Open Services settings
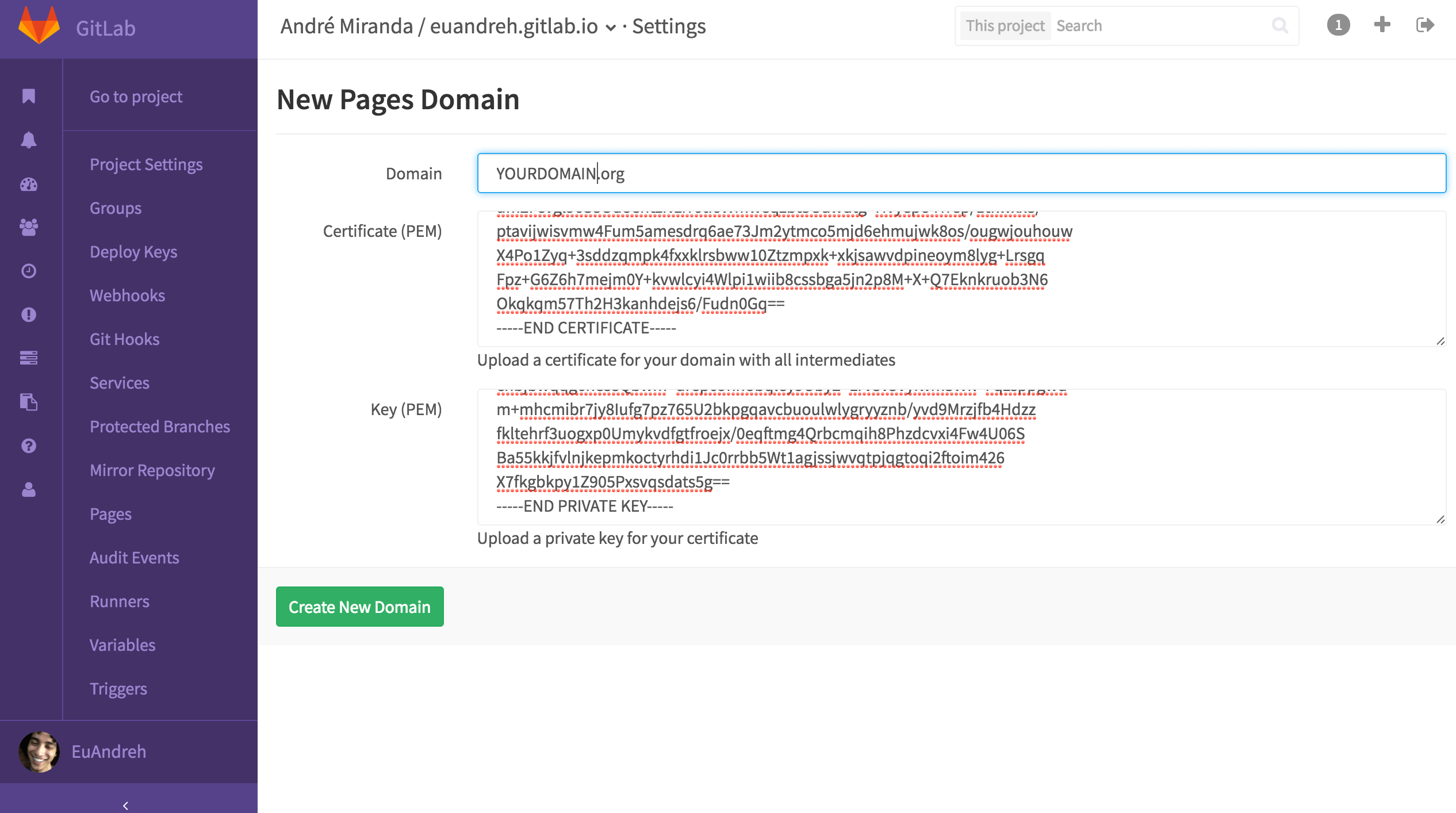1456x813 pixels. click(120, 382)
